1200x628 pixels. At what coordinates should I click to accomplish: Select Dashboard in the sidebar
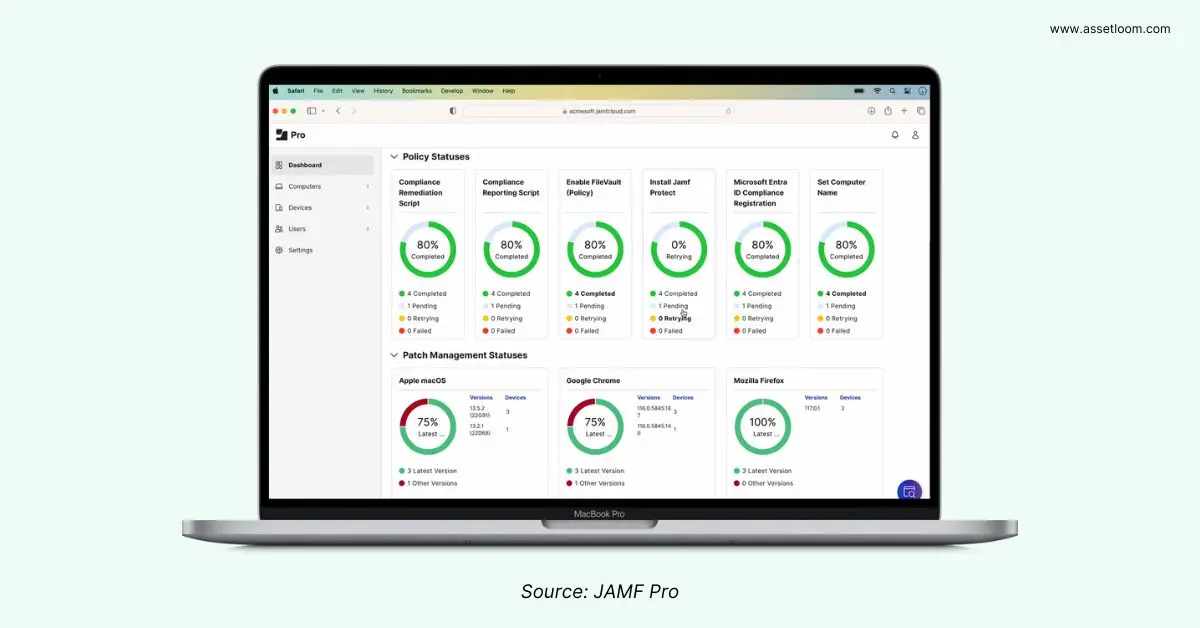305,165
